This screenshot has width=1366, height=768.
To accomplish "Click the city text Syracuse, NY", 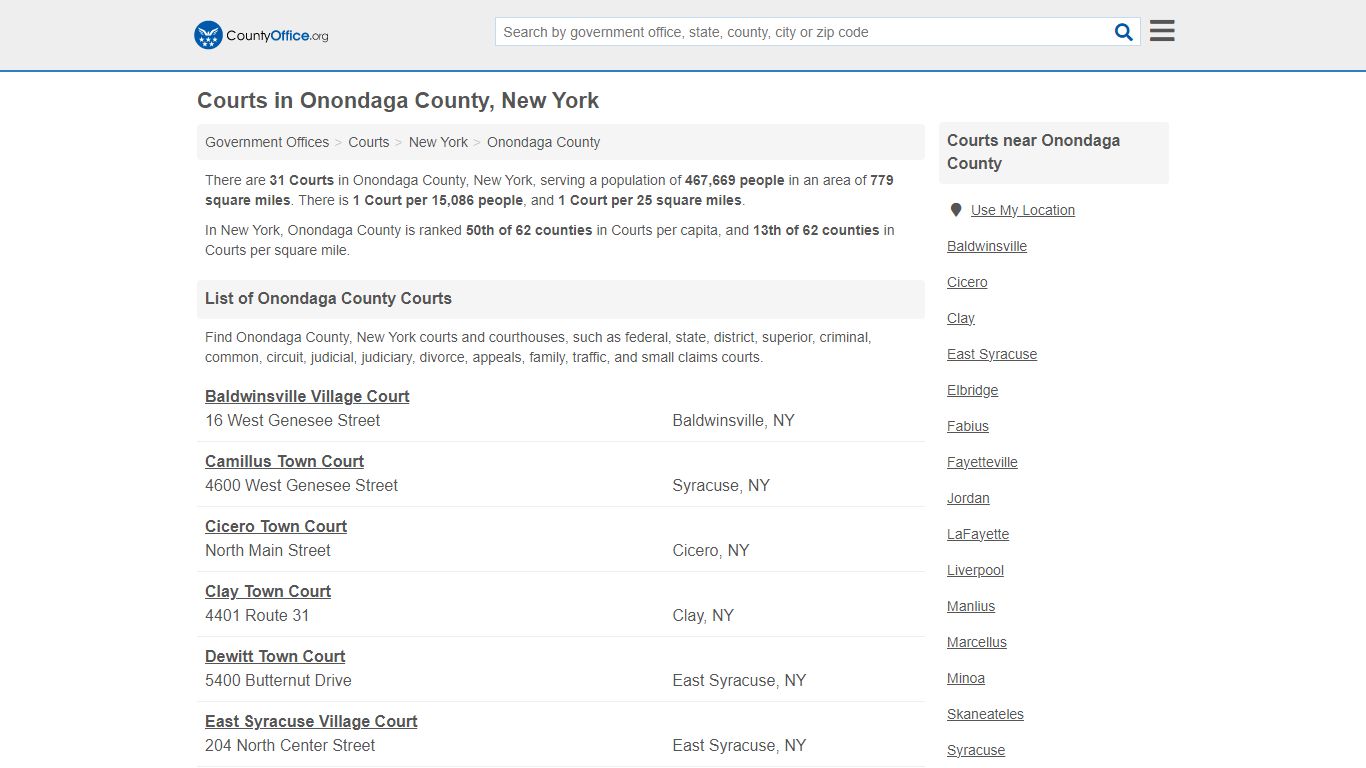I will (721, 485).
